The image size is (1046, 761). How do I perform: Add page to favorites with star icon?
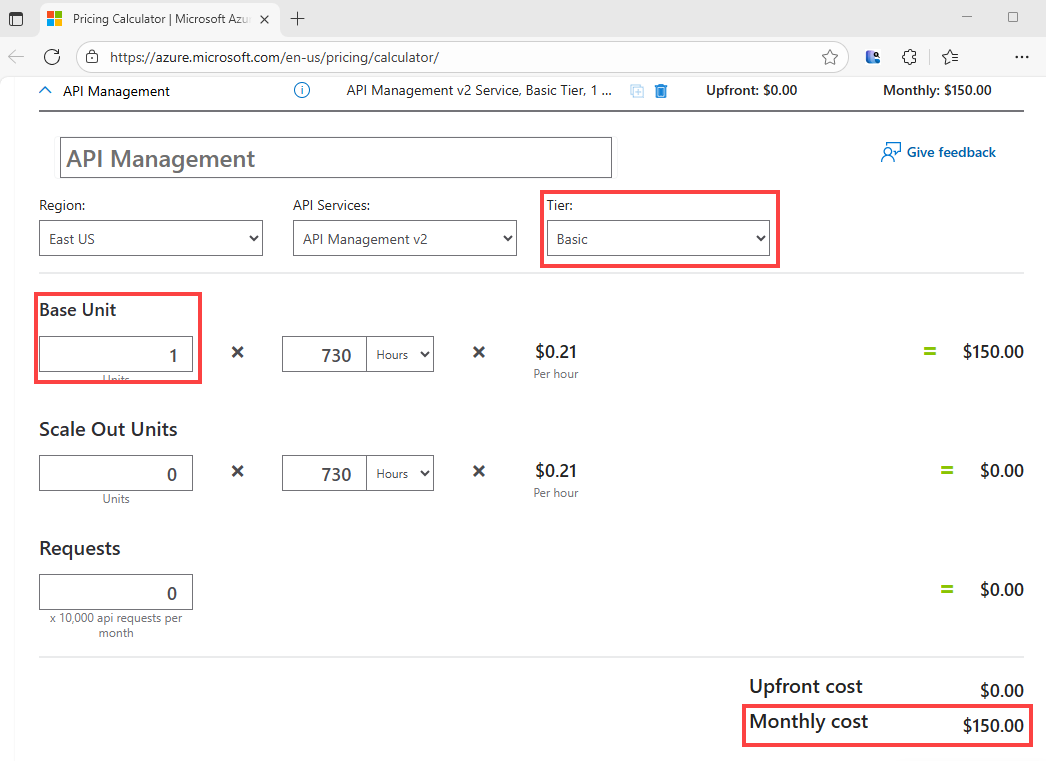[x=829, y=57]
